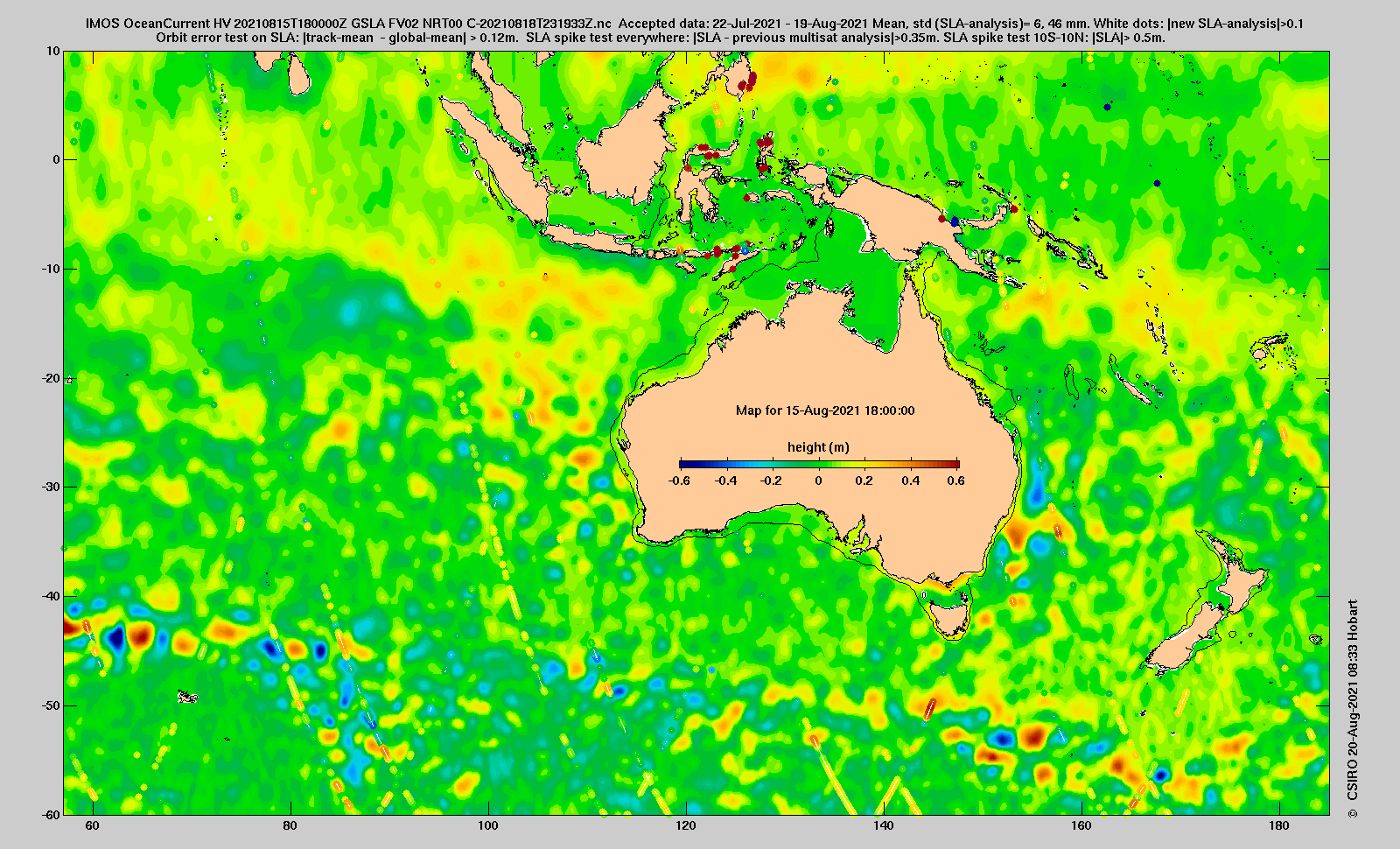
Task: Click the -0.2 colorbar tick label
Action: point(772,481)
